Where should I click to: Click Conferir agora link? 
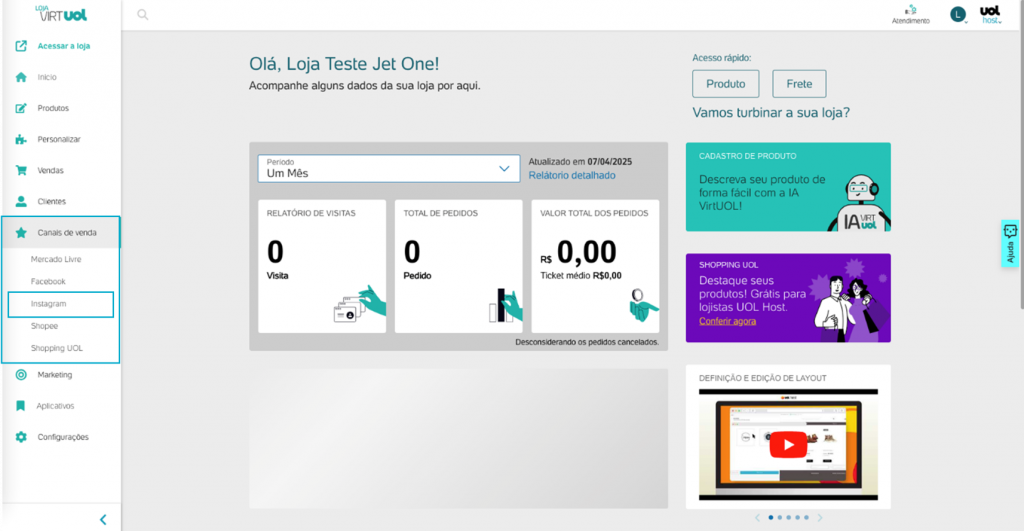click(x=728, y=321)
